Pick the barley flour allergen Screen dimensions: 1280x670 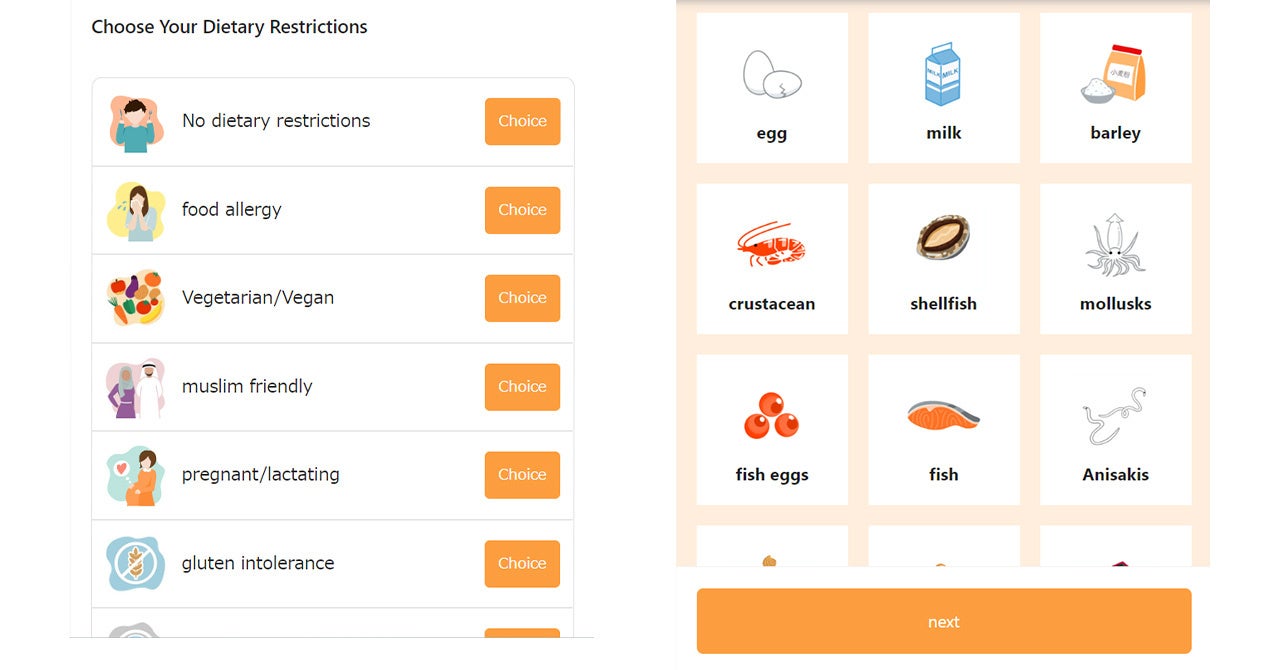(x=1115, y=89)
